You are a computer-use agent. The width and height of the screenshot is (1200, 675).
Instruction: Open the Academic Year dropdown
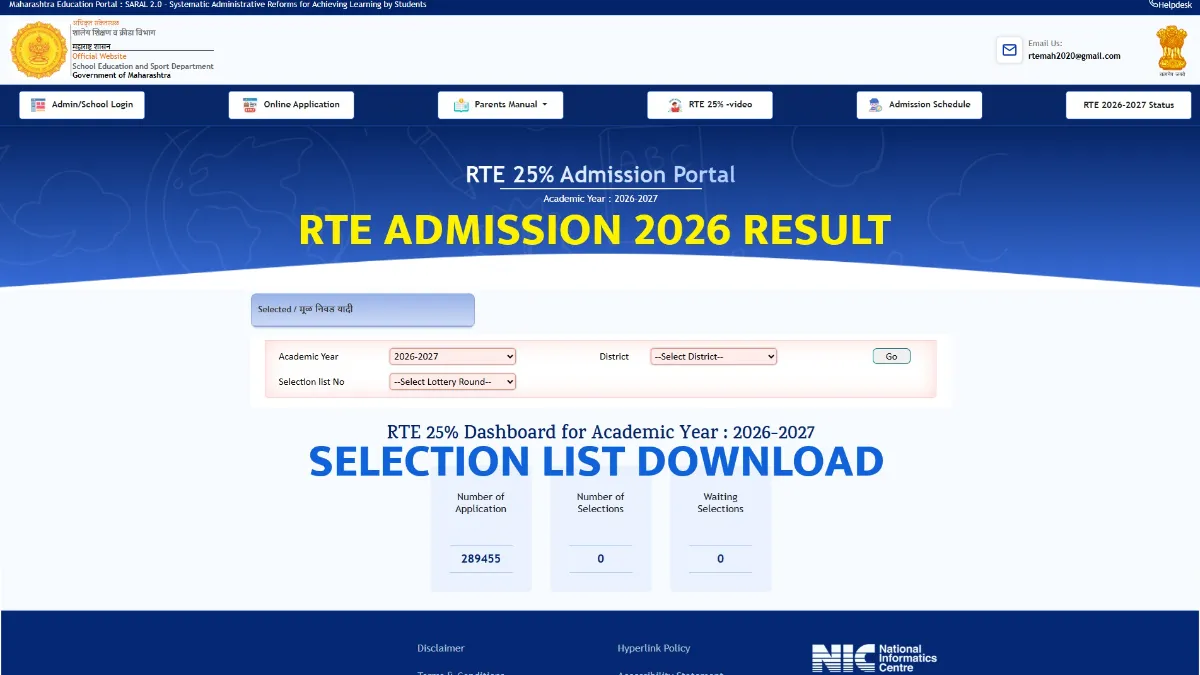coord(452,356)
